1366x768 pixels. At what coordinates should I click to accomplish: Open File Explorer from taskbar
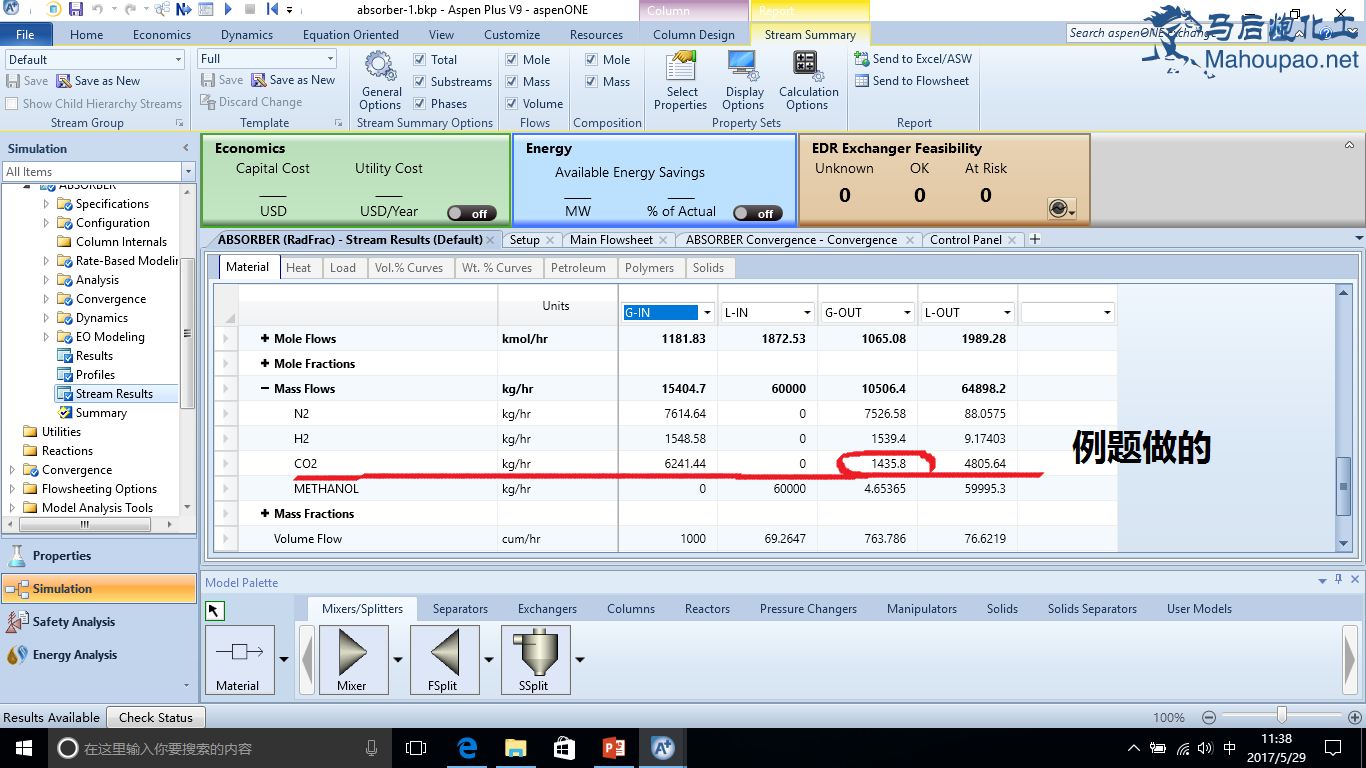tap(516, 748)
